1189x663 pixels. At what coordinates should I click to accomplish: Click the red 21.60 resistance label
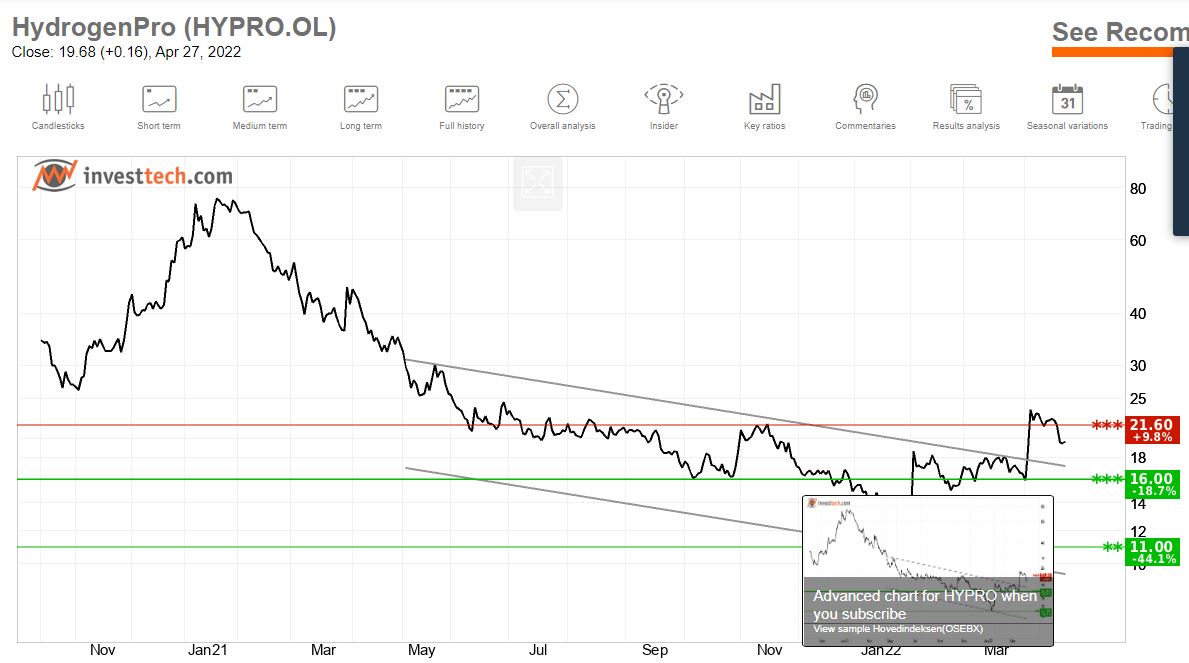(x=1152, y=429)
